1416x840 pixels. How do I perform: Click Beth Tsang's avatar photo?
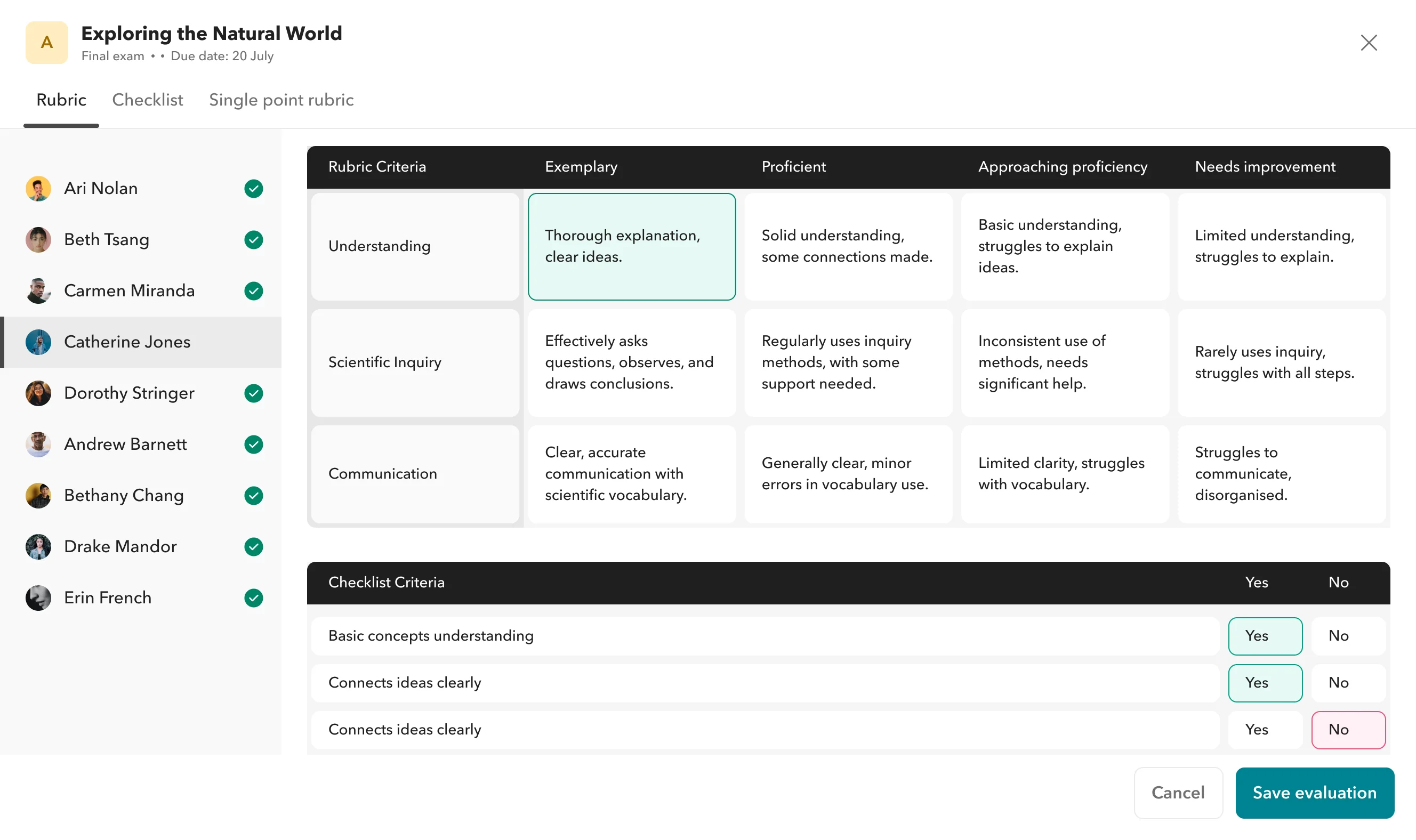click(38, 239)
